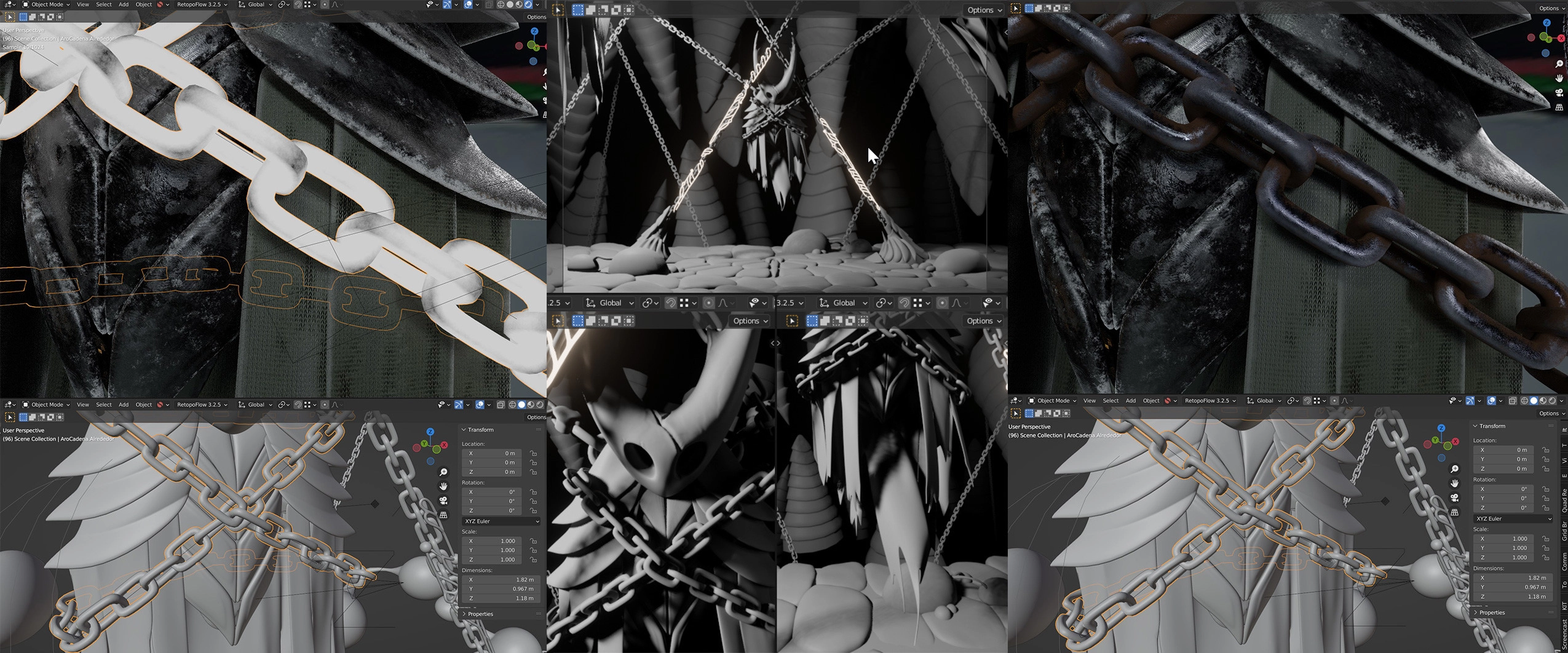Viewport: 1568px width, 653px height.
Task: Toggle X-ray in bottom-left viewport header
Action: coord(501,405)
